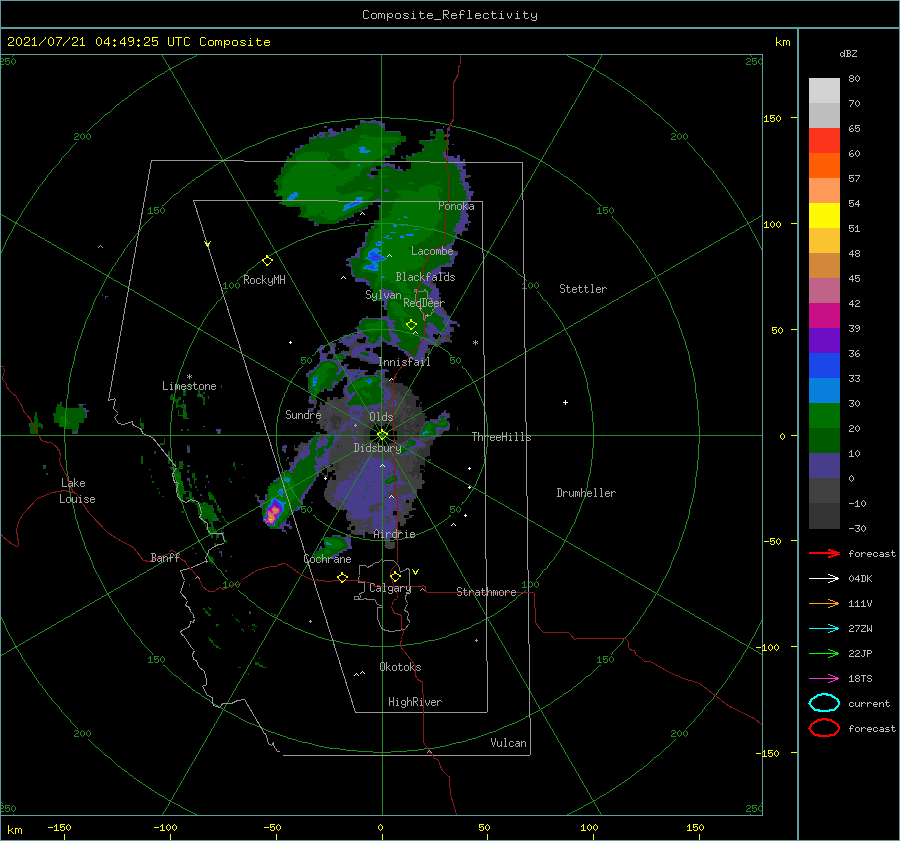
Task: Select the white 04DK arrow in legend
Action: point(824,578)
